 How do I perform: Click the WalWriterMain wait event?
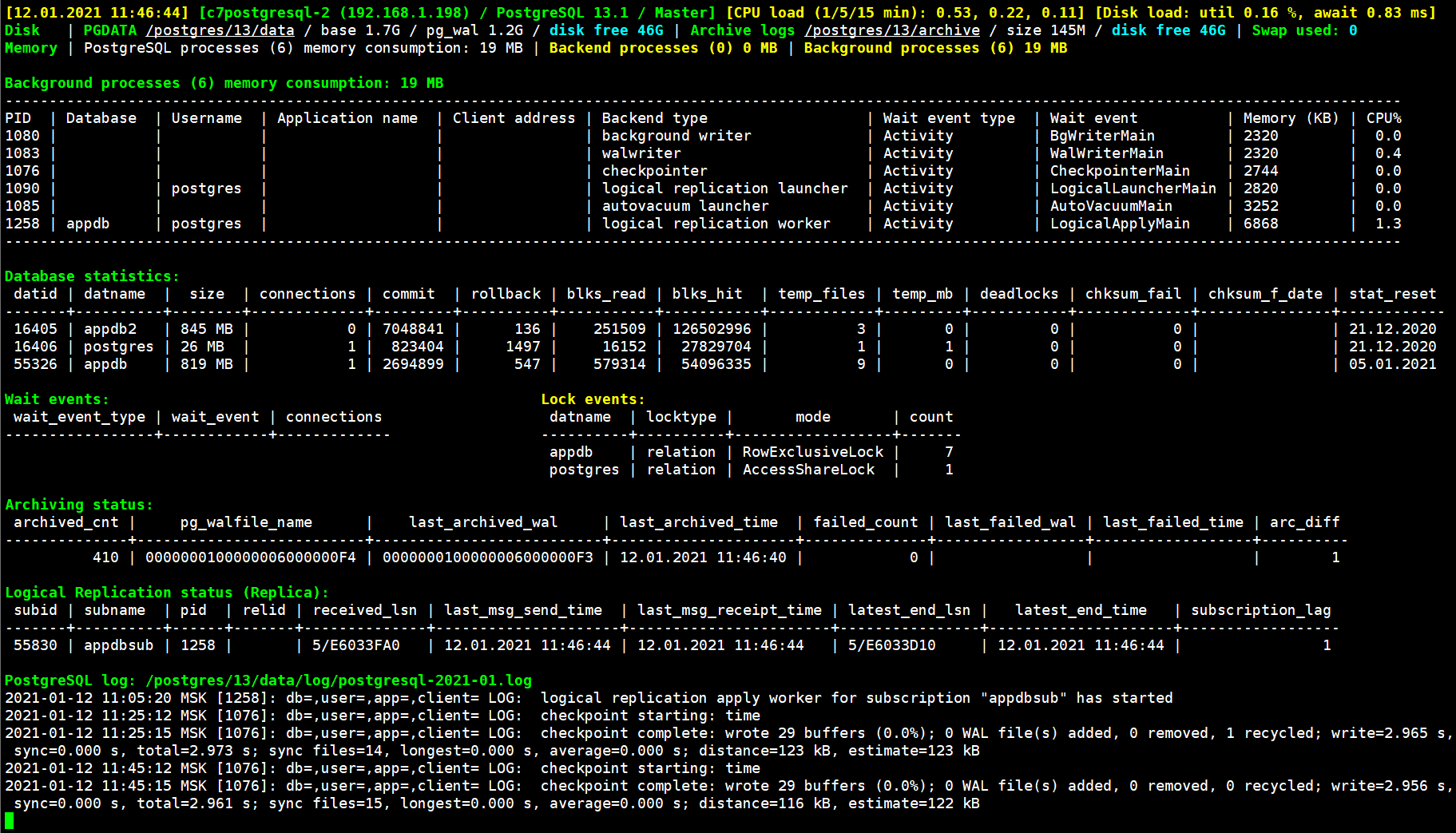point(1107,153)
